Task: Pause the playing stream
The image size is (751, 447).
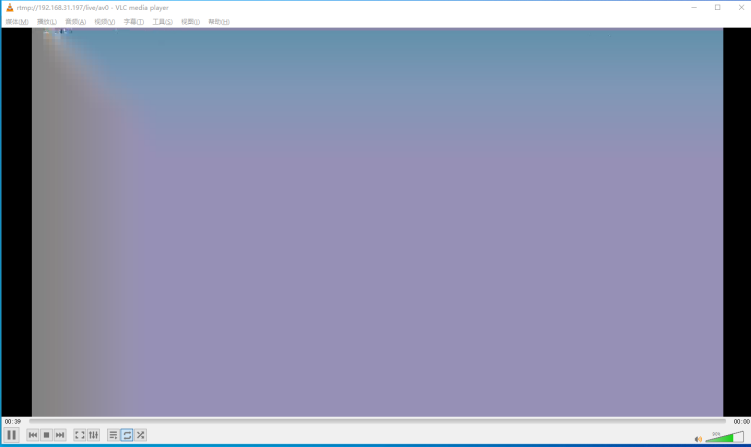Action: 11,435
